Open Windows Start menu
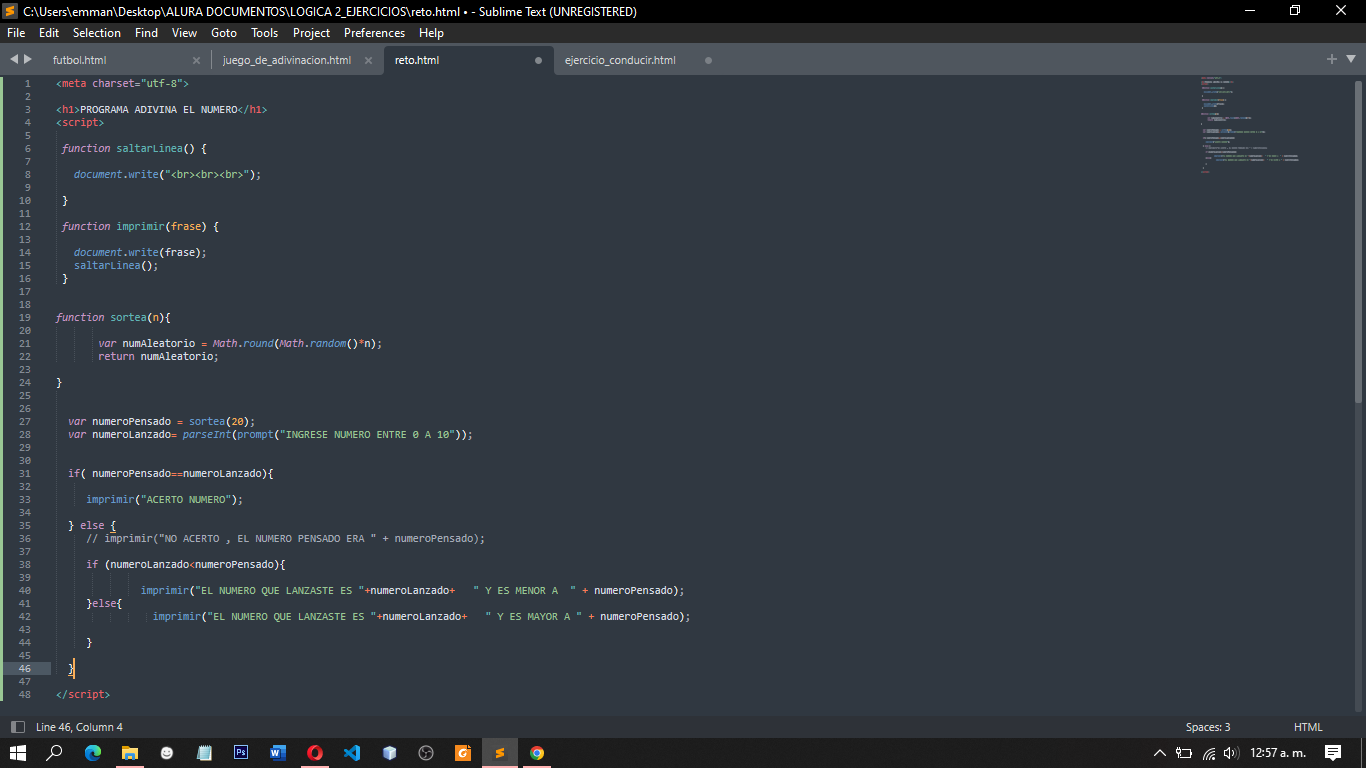 click(x=18, y=753)
